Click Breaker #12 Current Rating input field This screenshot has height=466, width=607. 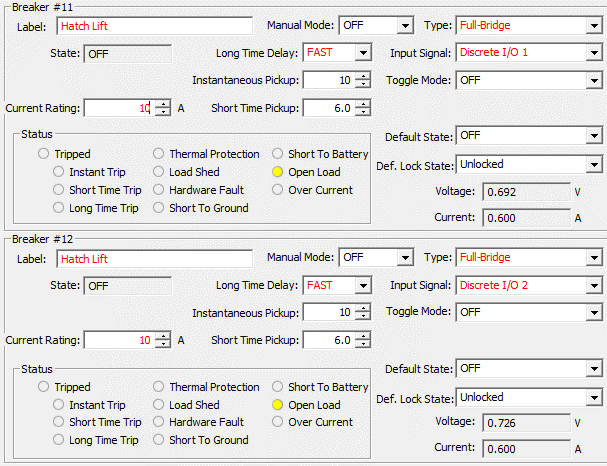pyautogui.click(x=119, y=340)
